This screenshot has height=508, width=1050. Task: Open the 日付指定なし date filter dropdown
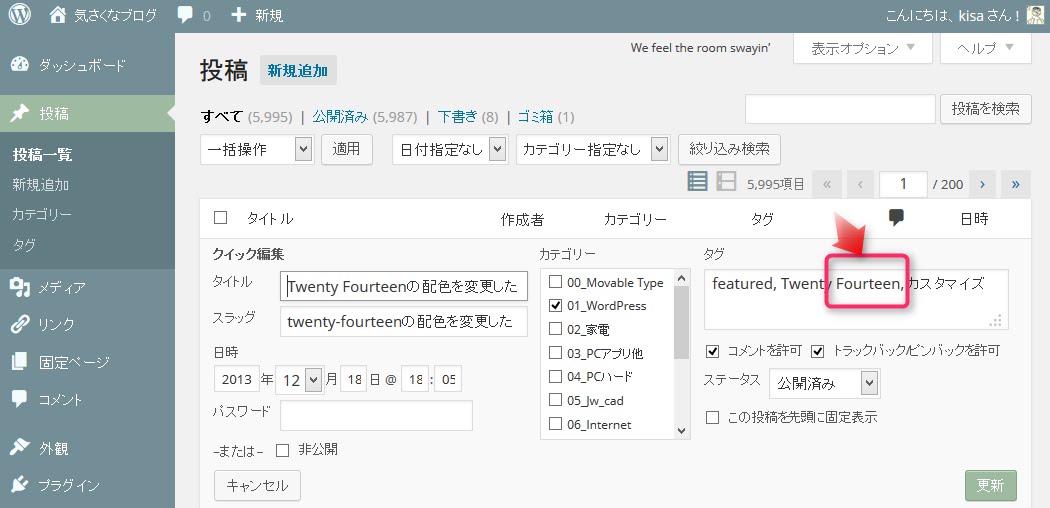[x=449, y=149]
